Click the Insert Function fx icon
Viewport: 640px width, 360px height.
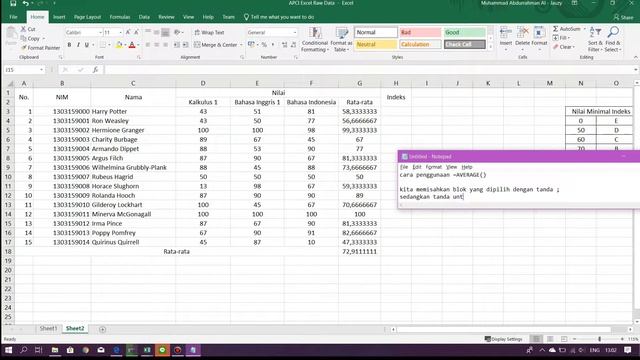coord(95,70)
